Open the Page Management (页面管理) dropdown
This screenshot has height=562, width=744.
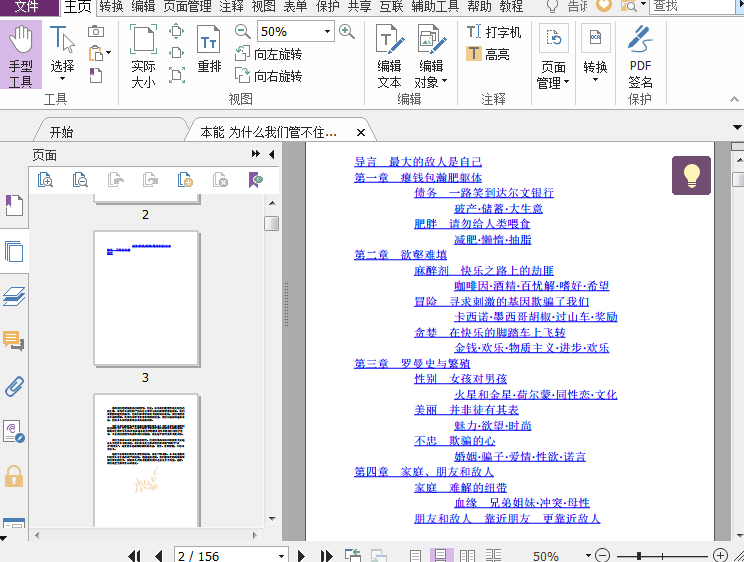tap(553, 56)
